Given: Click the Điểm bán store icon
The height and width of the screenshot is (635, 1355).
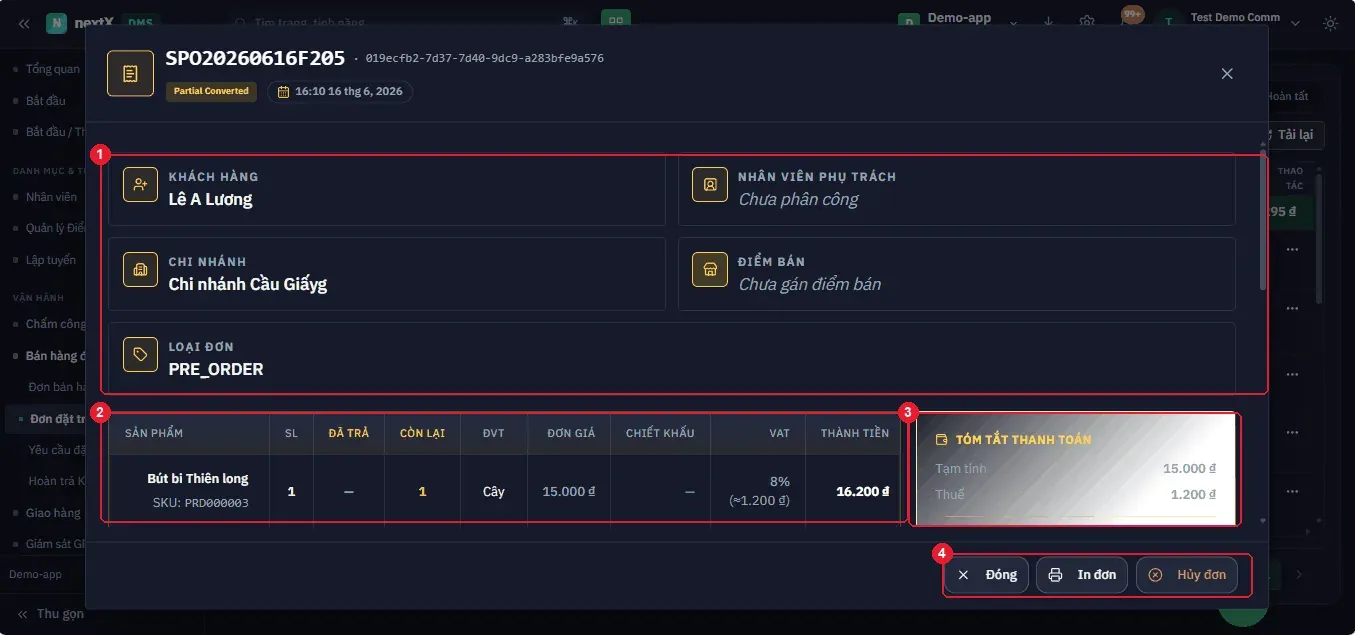Looking at the screenshot, I should [x=710, y=270].
